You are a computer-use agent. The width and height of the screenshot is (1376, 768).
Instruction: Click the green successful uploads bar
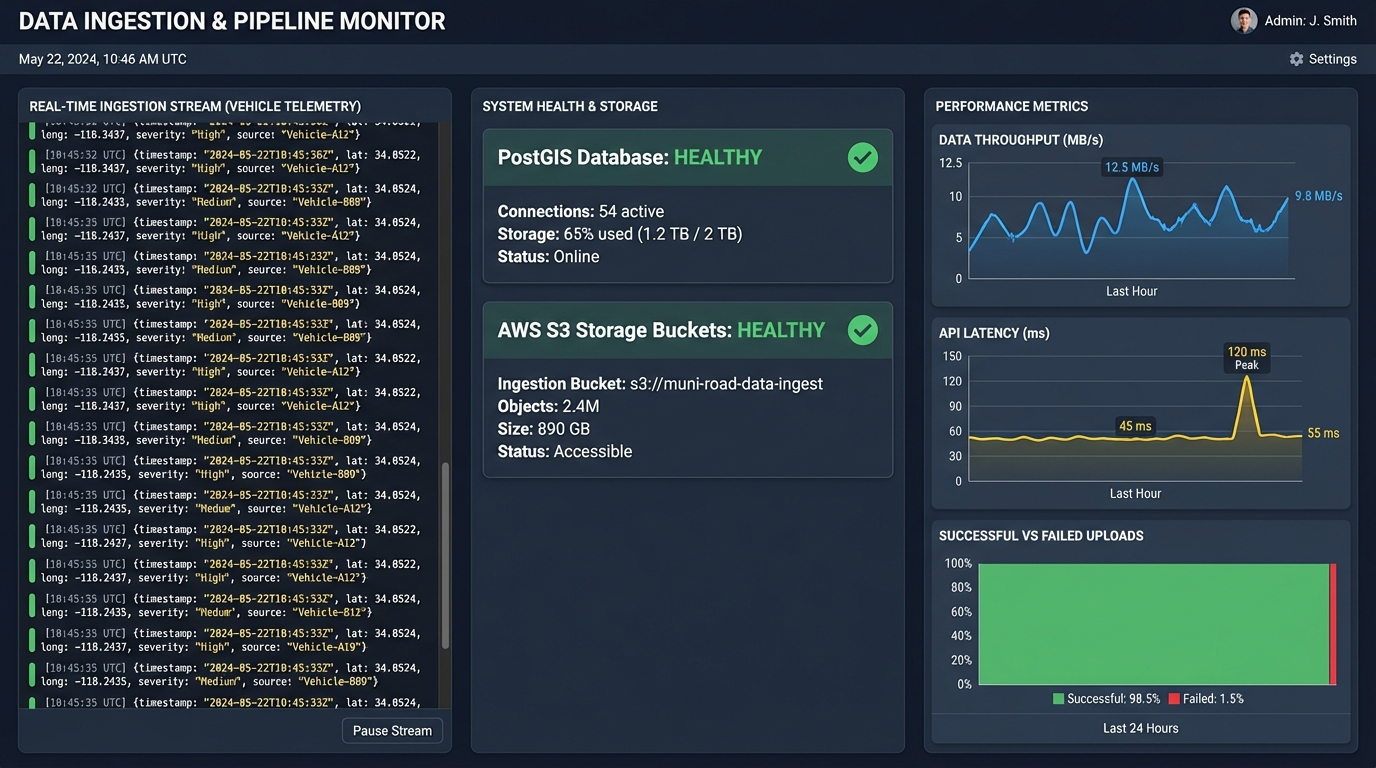tap(1153, 624)
